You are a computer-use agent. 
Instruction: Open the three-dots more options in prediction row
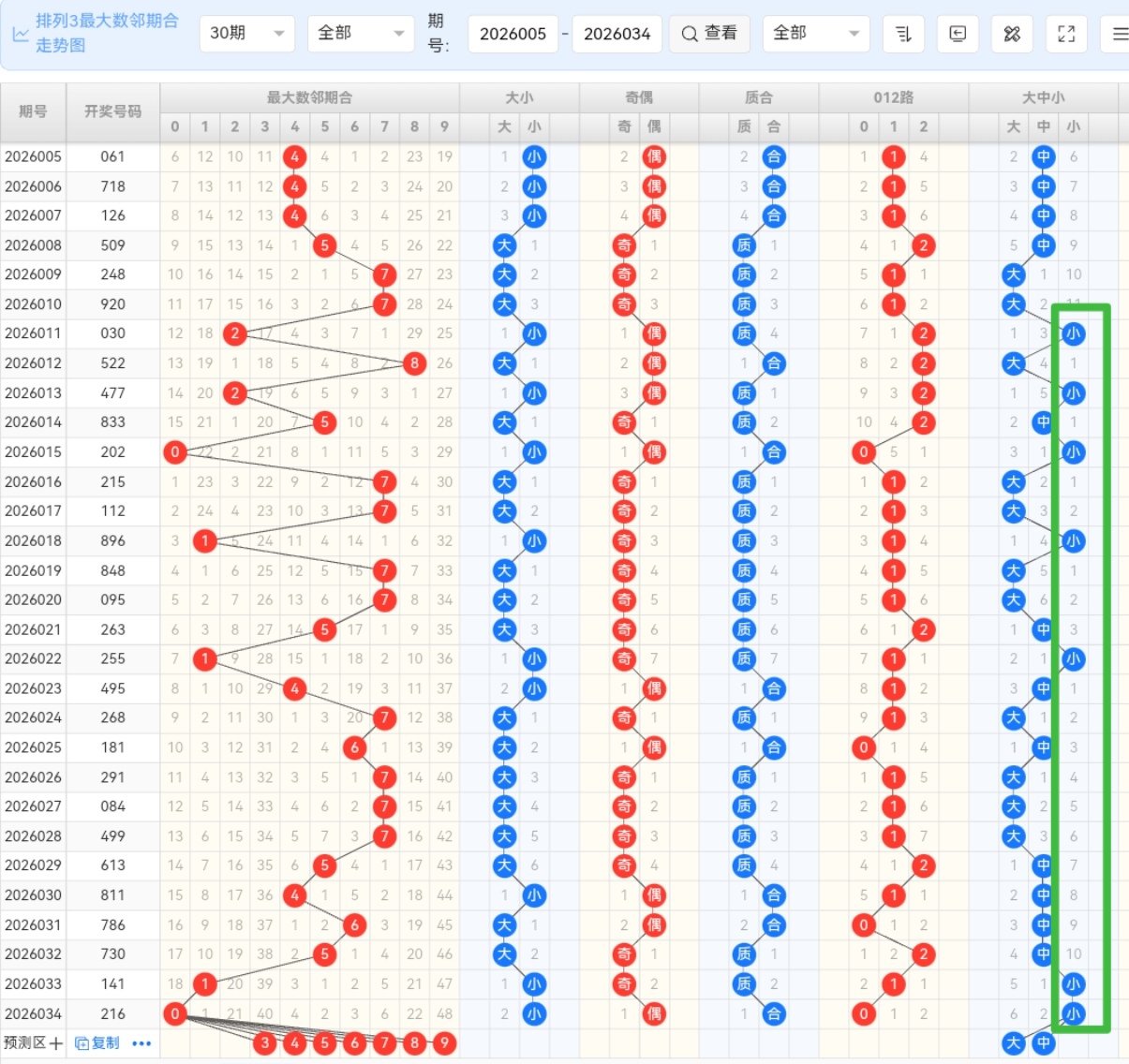click(x=141, y=1043)
